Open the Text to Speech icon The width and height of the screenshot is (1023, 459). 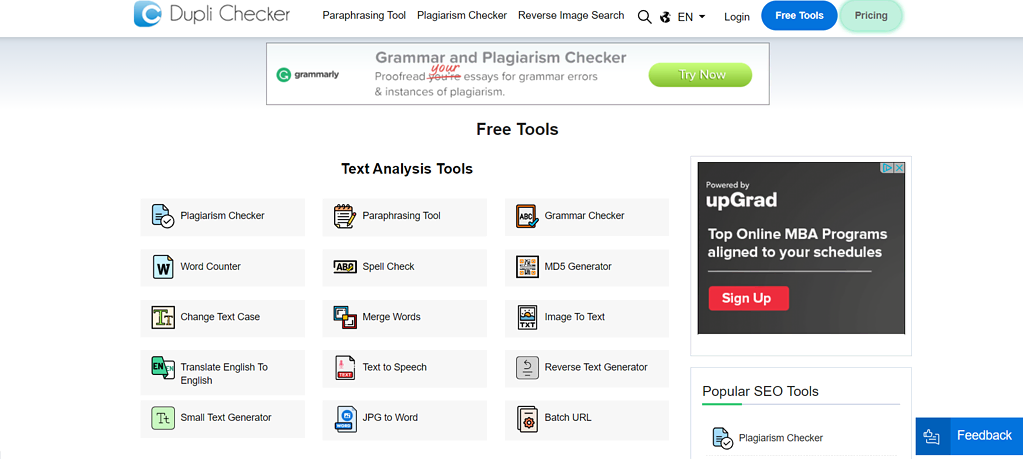tap(345, 368)
